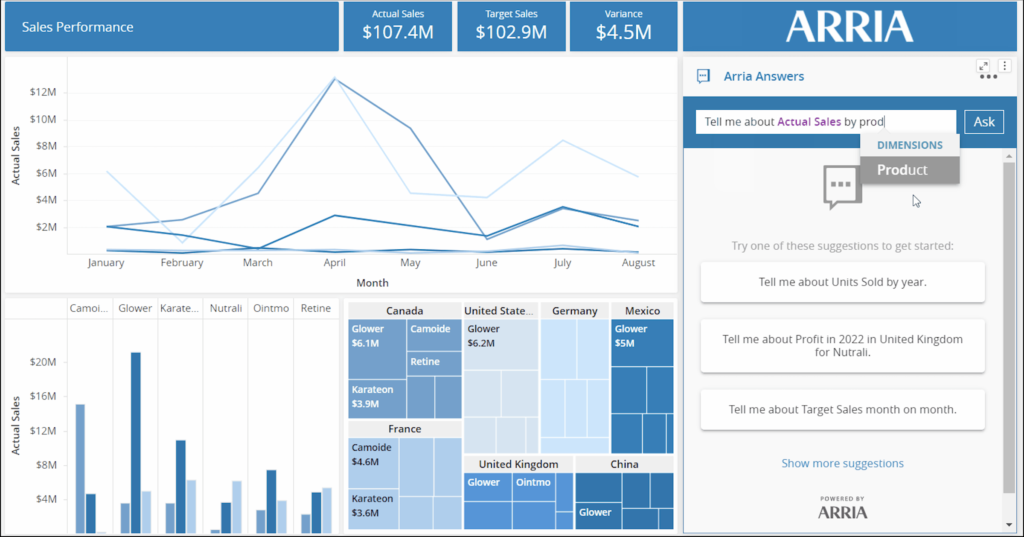This screenshot has height=537, width=1024.
Task: Click the $12M label on line chart axis
Action: 43,92
